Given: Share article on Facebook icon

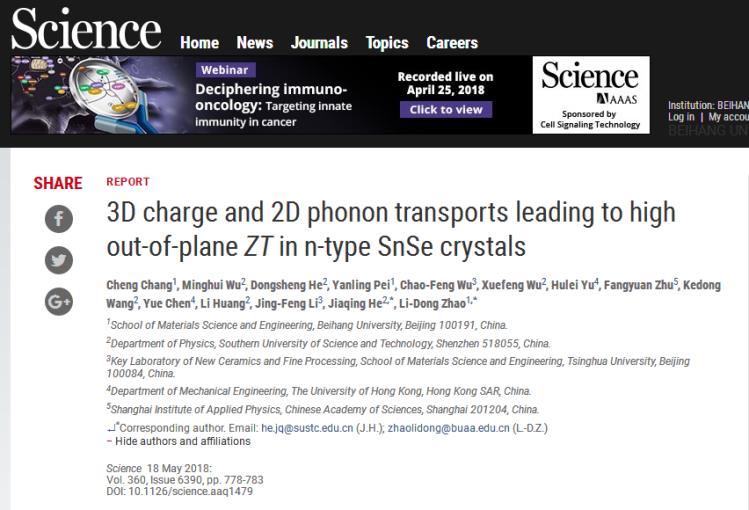Looking at the screenshot, I should pyautogui.click(x=59, y=219).
